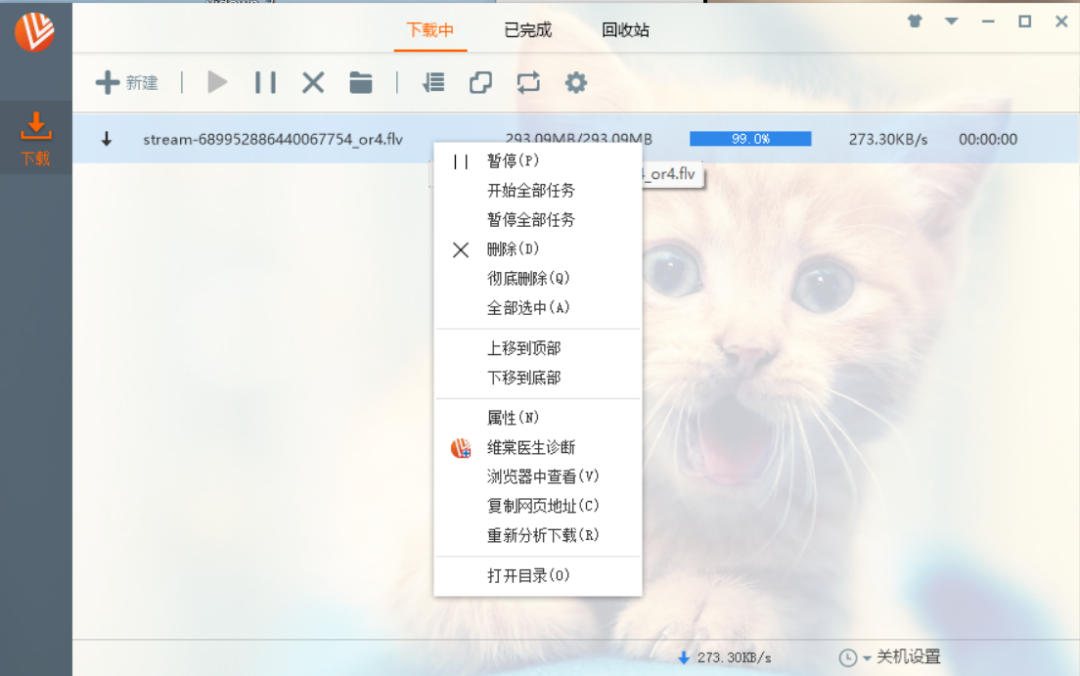Start the selected download with play
The width and height of the screenshot is (1080, 676).
coord(217,83)
